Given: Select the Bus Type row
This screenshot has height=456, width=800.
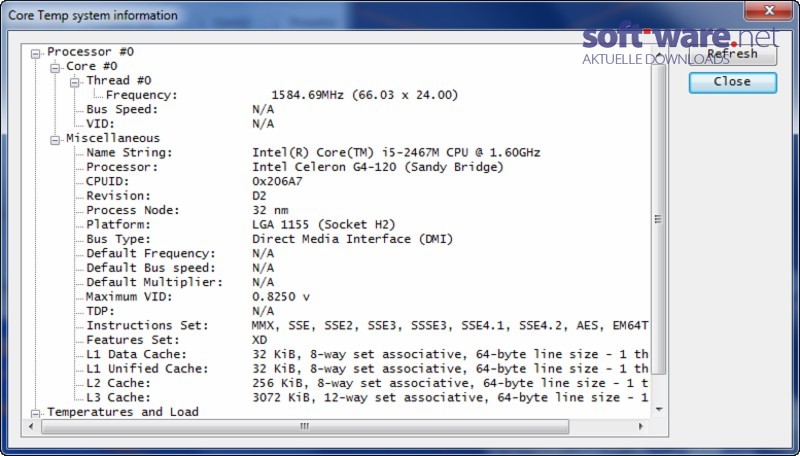Looking at the screenshot, I should [x=269, y=239].
